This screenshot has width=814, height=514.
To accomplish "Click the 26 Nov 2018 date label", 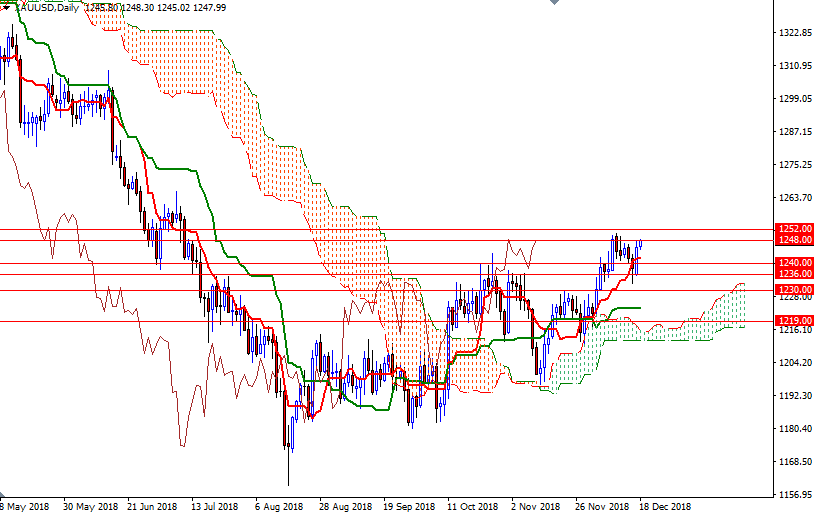I will tap(603, 506).
